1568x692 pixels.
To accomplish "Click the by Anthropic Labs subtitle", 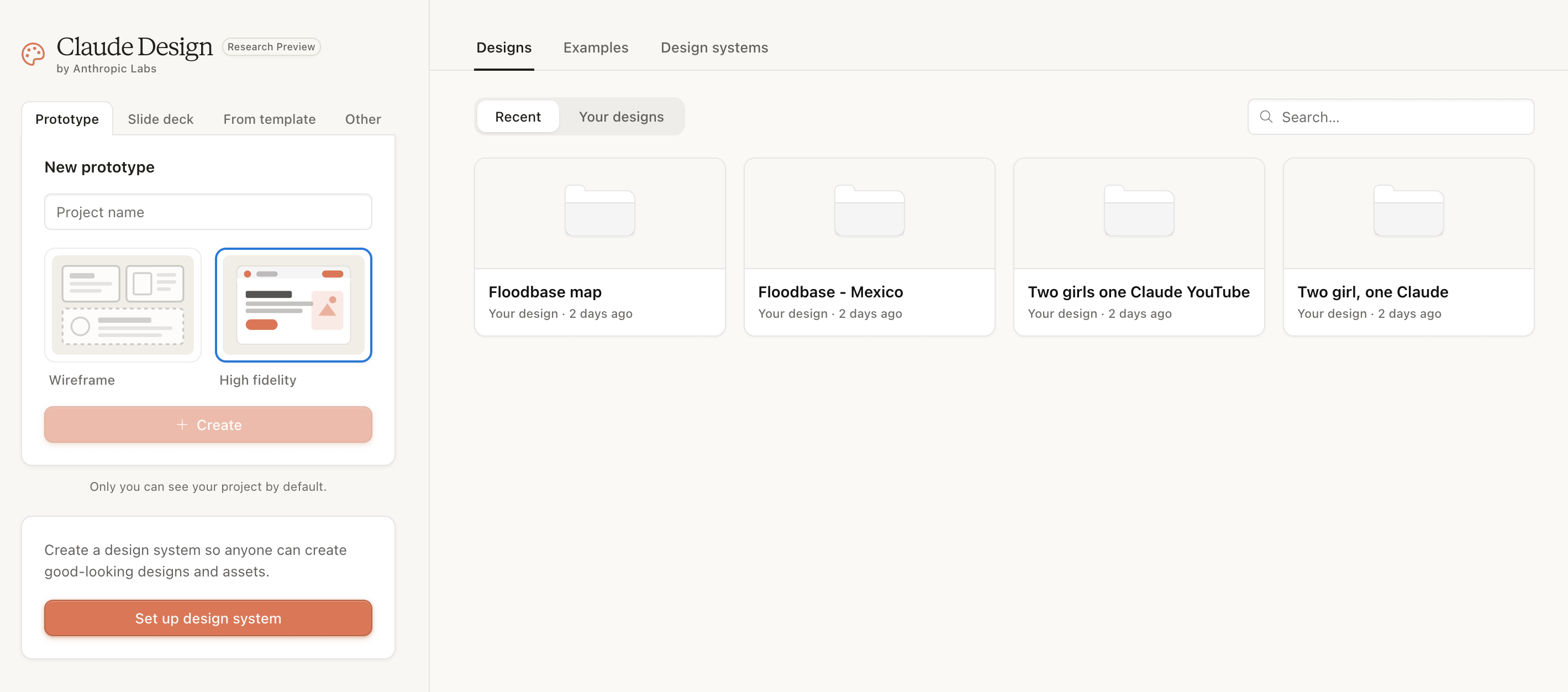I will point(107,69).
